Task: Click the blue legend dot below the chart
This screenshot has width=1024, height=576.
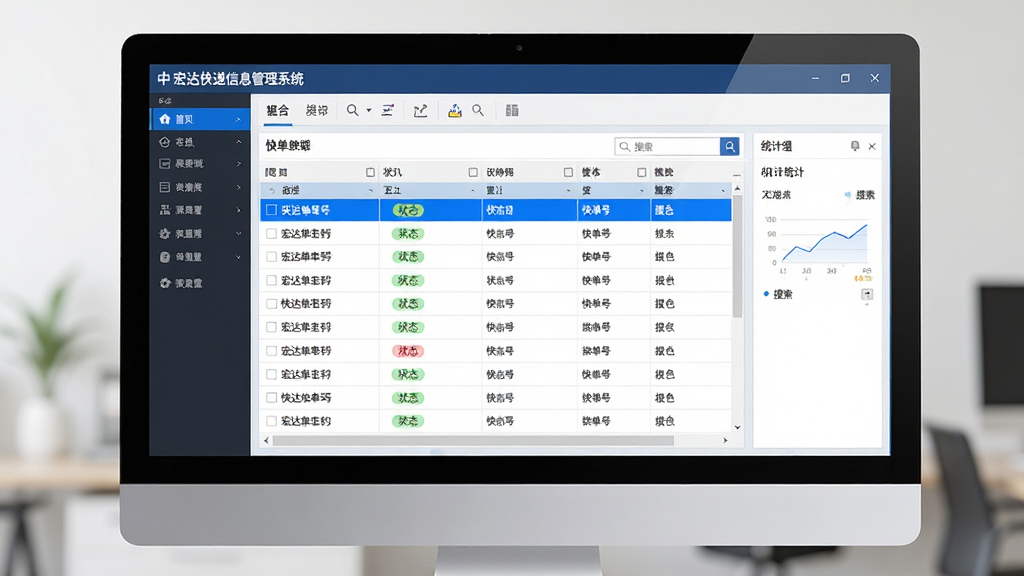Action: [766, 294]
